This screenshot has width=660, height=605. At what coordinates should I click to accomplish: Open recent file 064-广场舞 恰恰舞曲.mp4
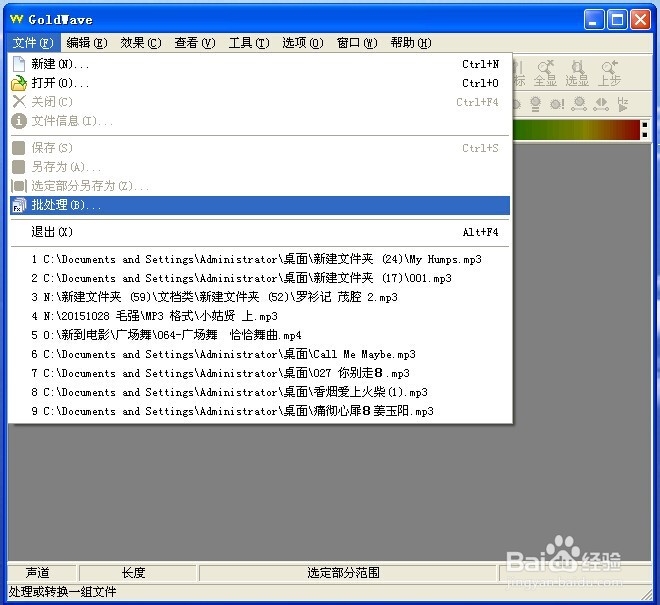point(260,335)
